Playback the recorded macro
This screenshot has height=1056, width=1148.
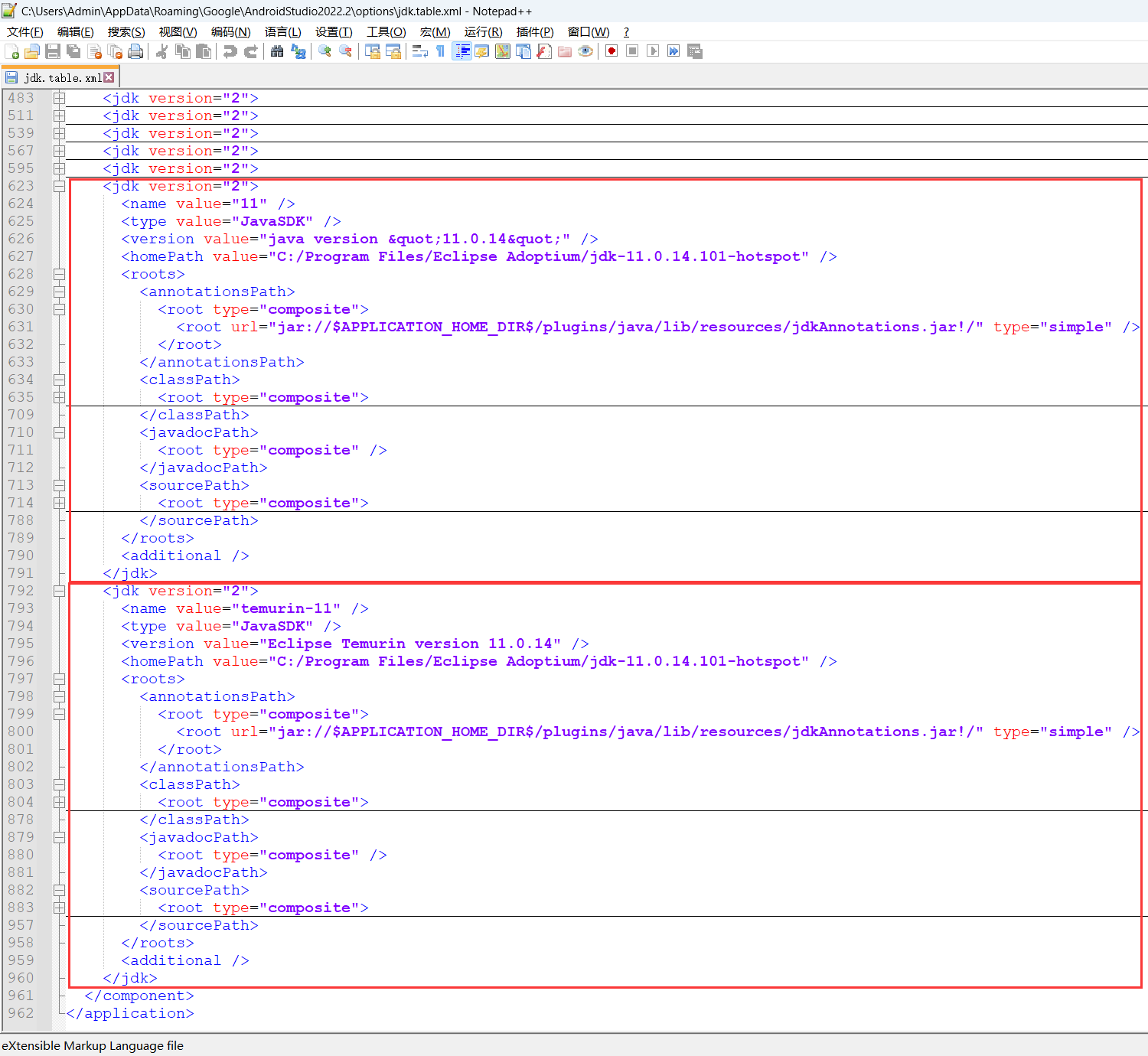[653, 51]
